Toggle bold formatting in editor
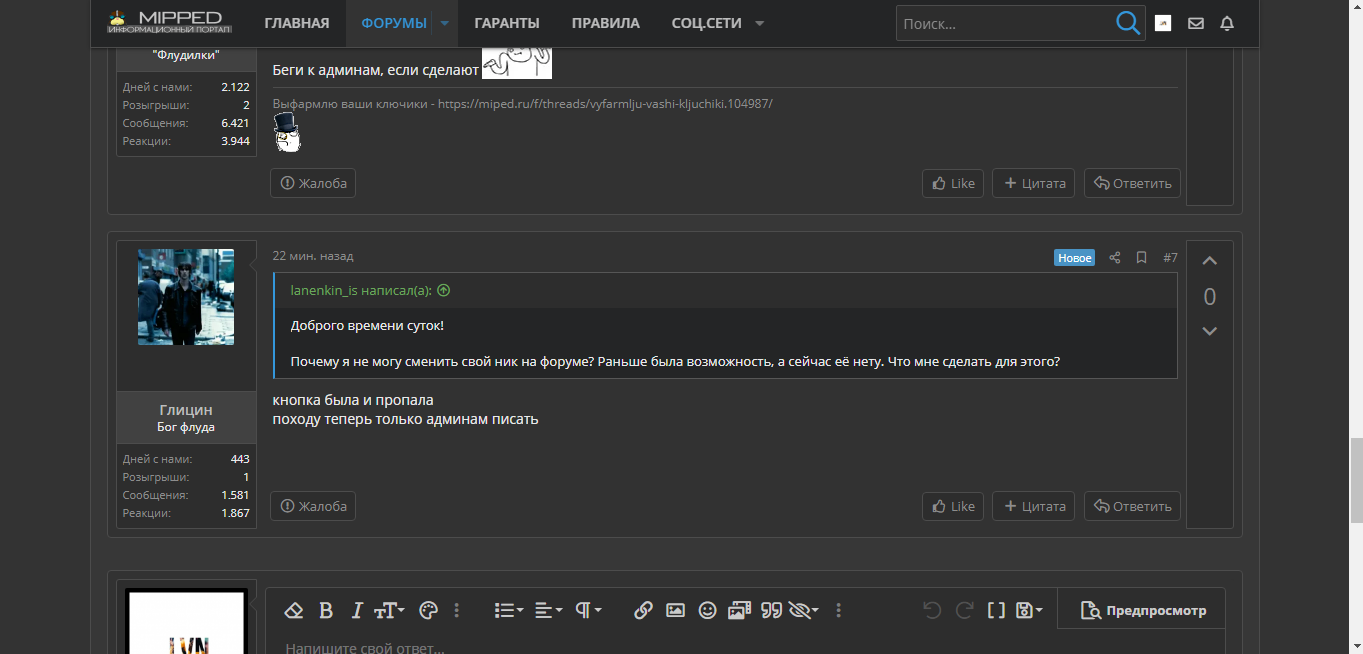 [325, 610]
